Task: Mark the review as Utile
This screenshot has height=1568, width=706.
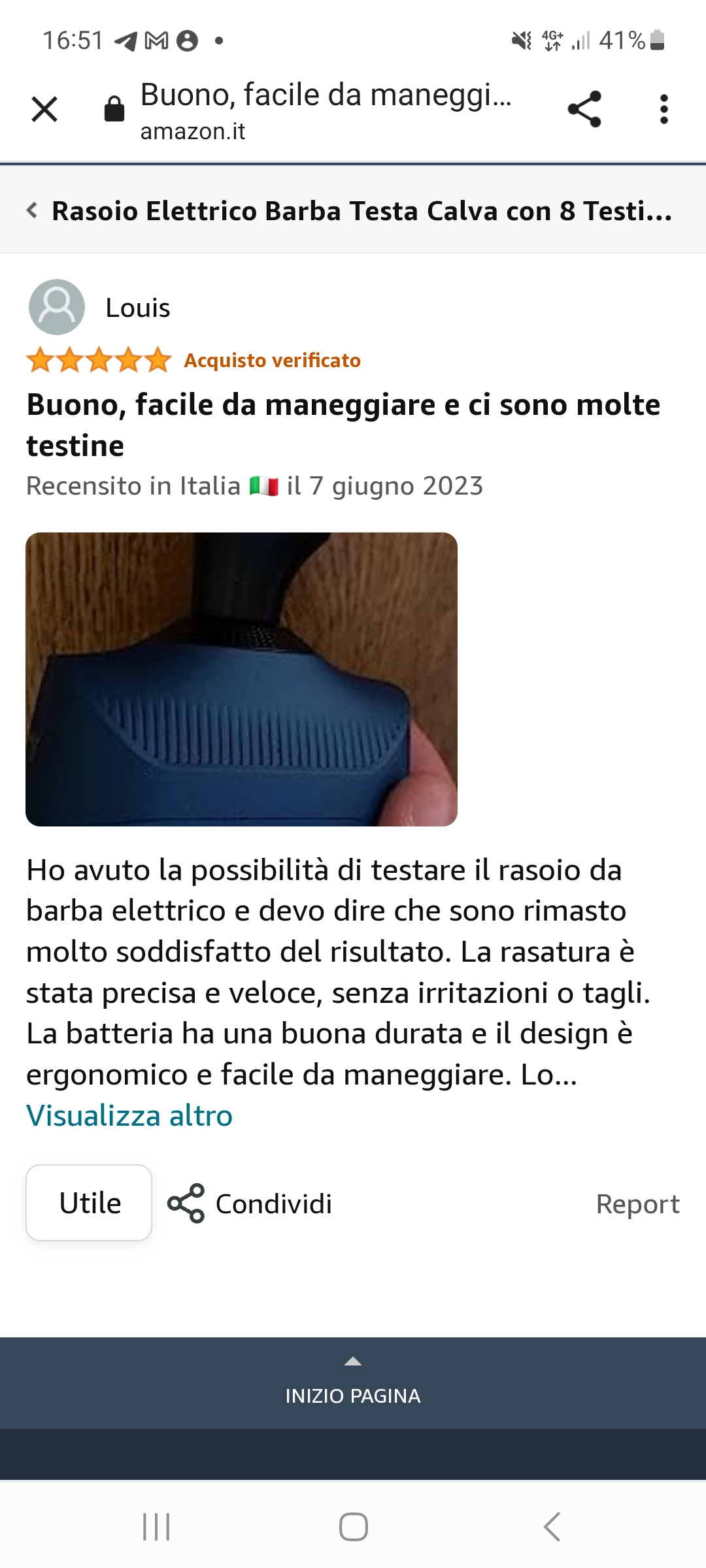Action: tap(89, 1203)
